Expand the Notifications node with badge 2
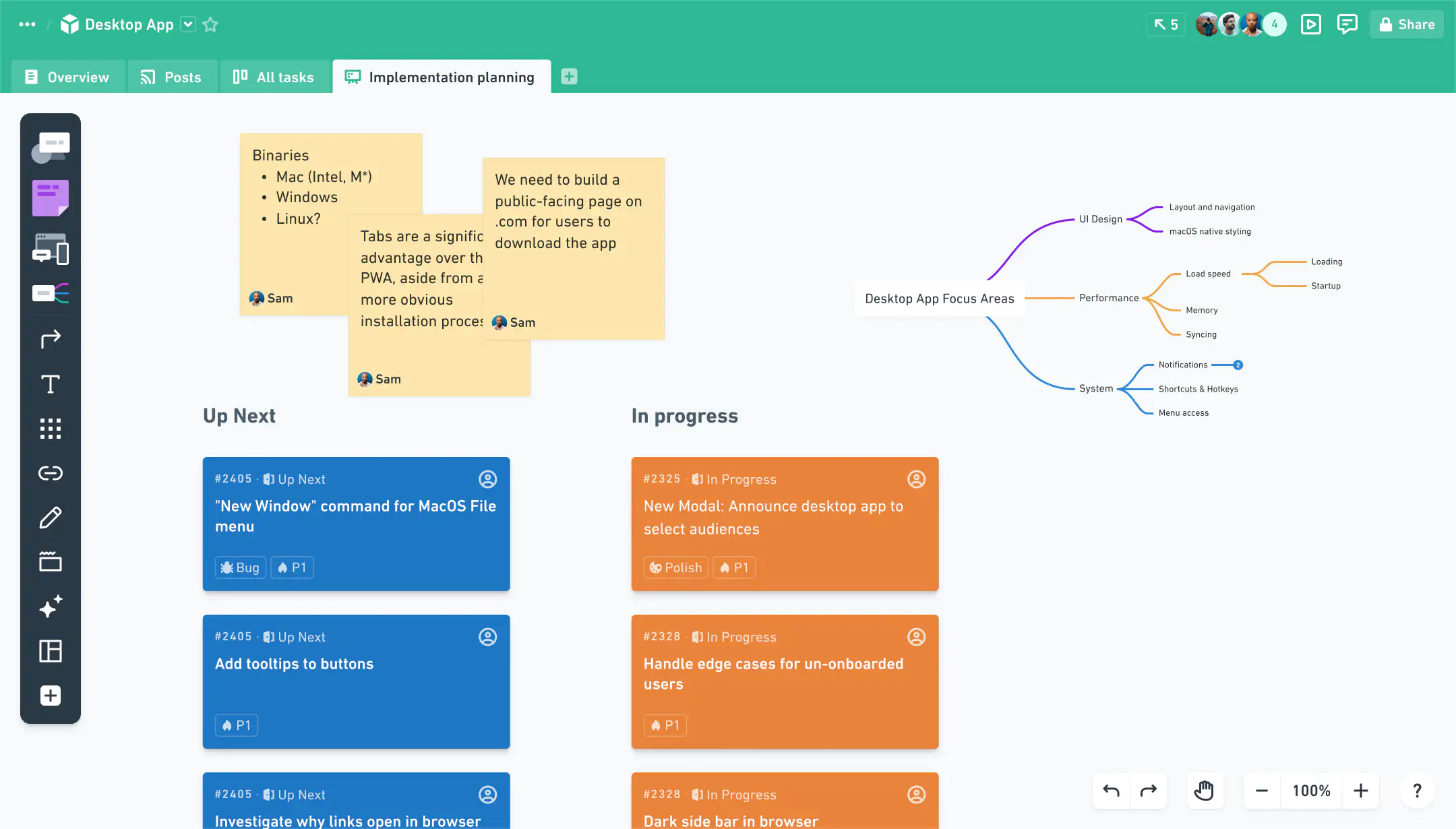This screenshot has height=829, width=1456. (1238, 365)
